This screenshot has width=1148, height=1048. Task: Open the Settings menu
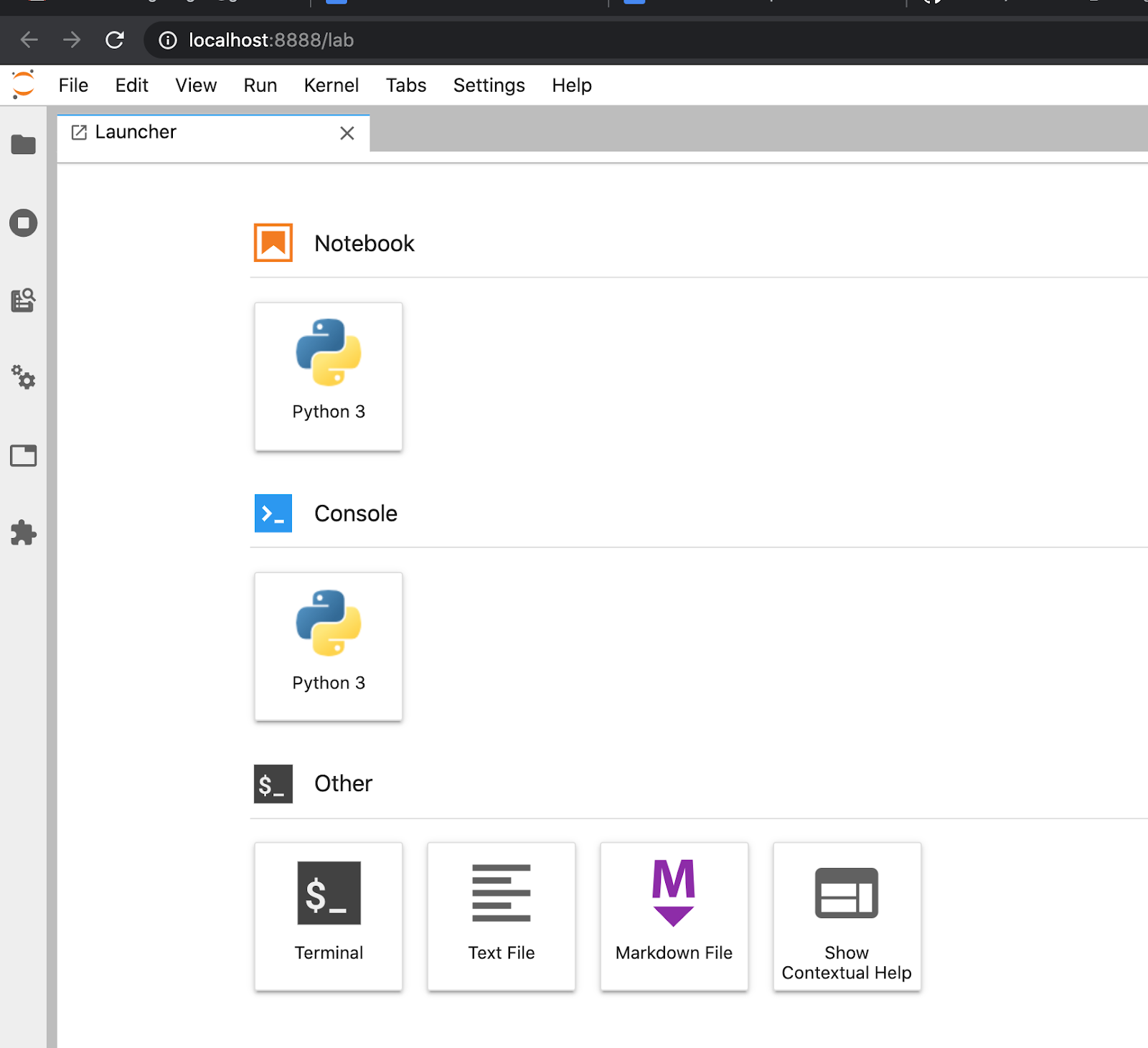click(x=489, y=85)
